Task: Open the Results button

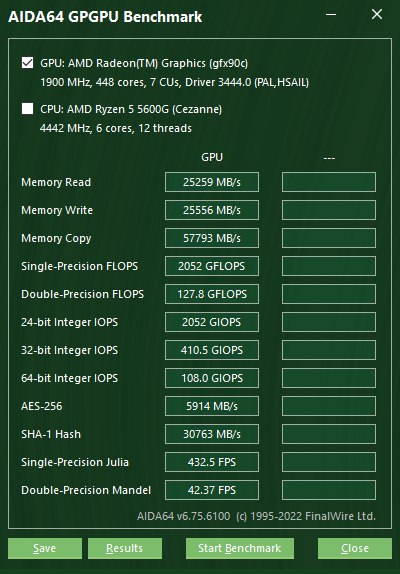Action: (x=125, y=548)
